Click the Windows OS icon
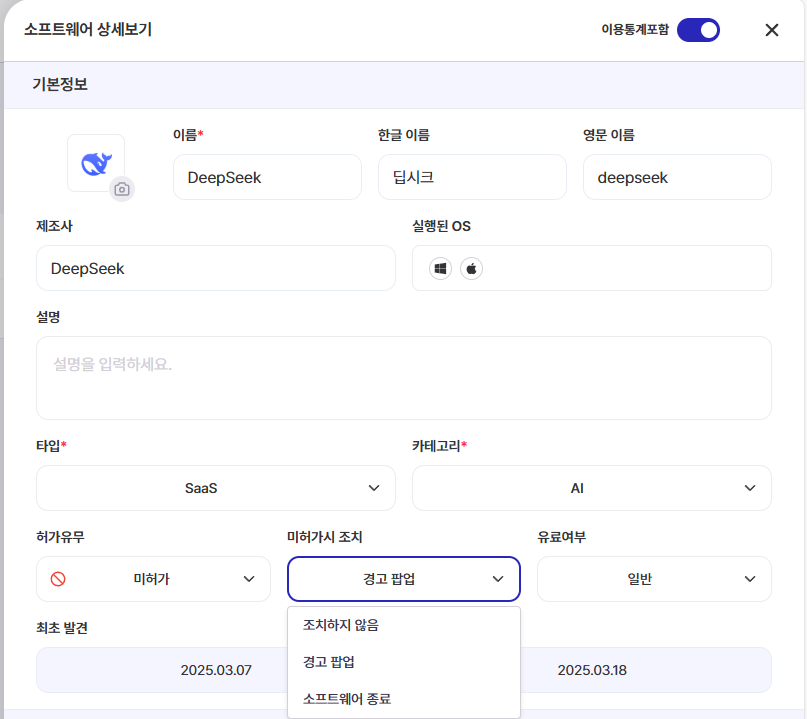The width and height of the screenshot is (807, 719). (441, 268)
